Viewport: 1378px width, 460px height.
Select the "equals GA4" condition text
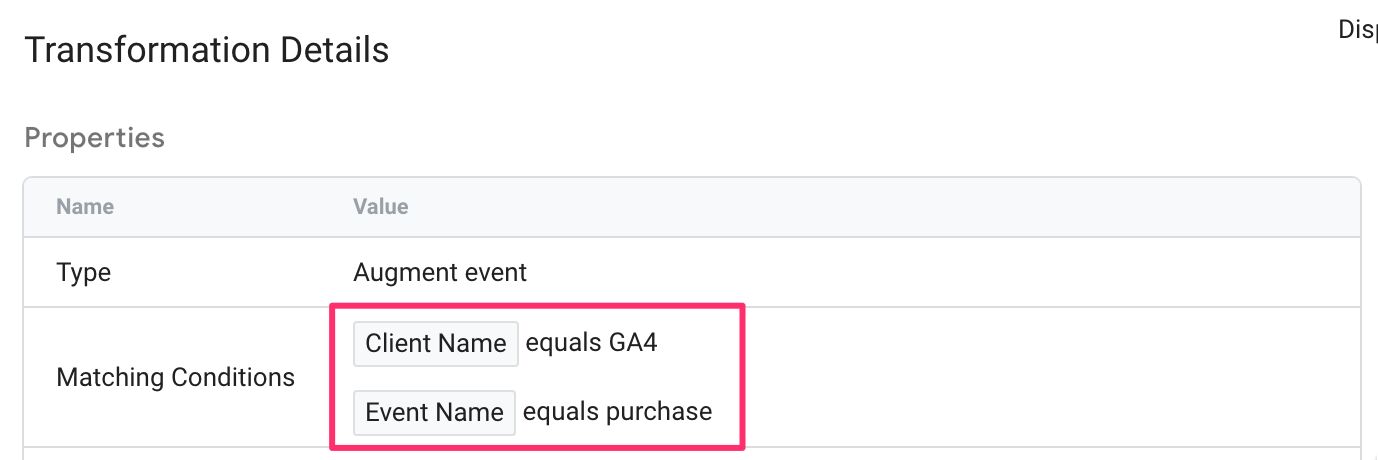[x=591, y=343]
